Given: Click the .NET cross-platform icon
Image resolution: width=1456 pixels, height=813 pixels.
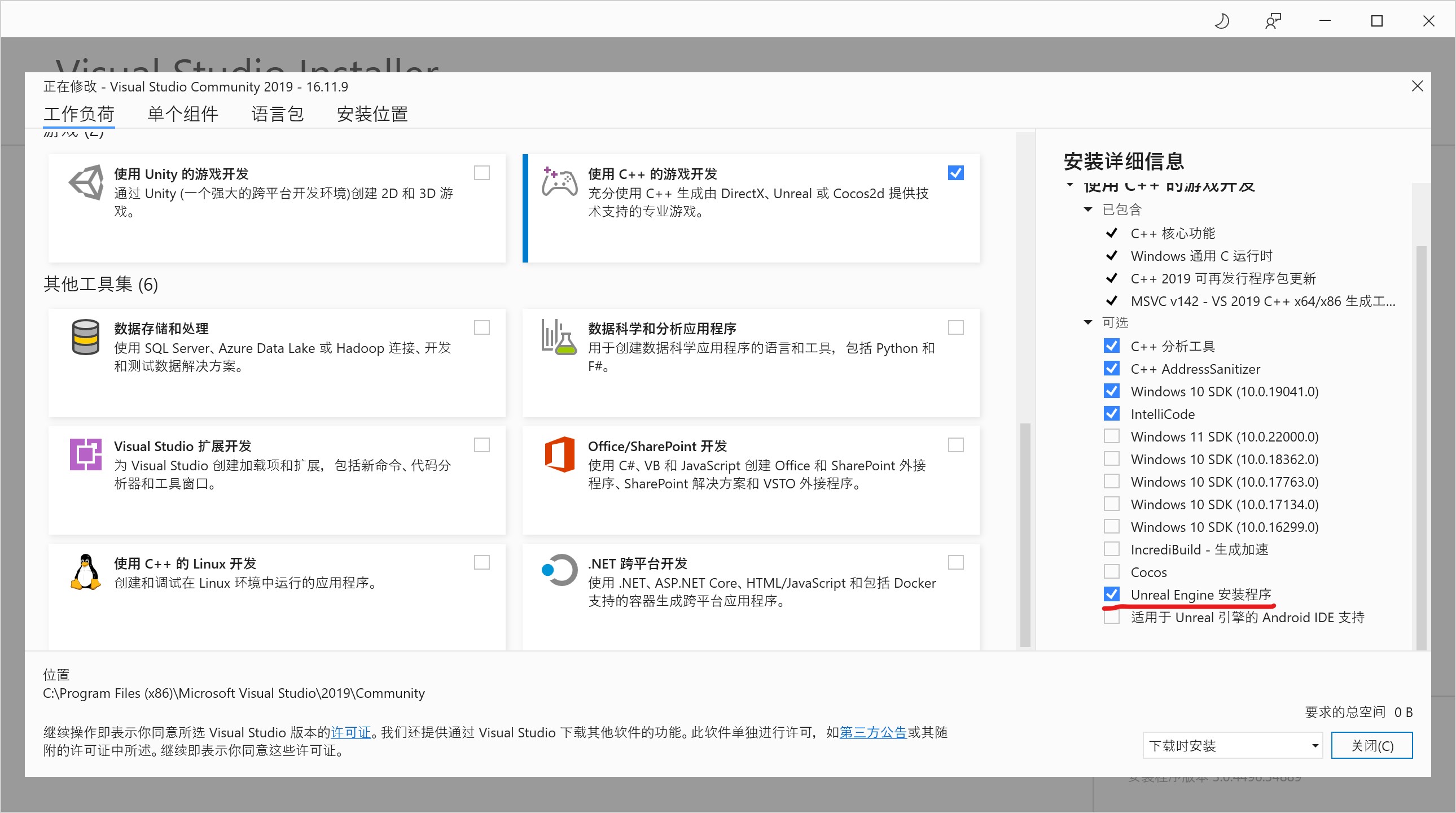Looking at the screenshot, I should coord(559,570).
